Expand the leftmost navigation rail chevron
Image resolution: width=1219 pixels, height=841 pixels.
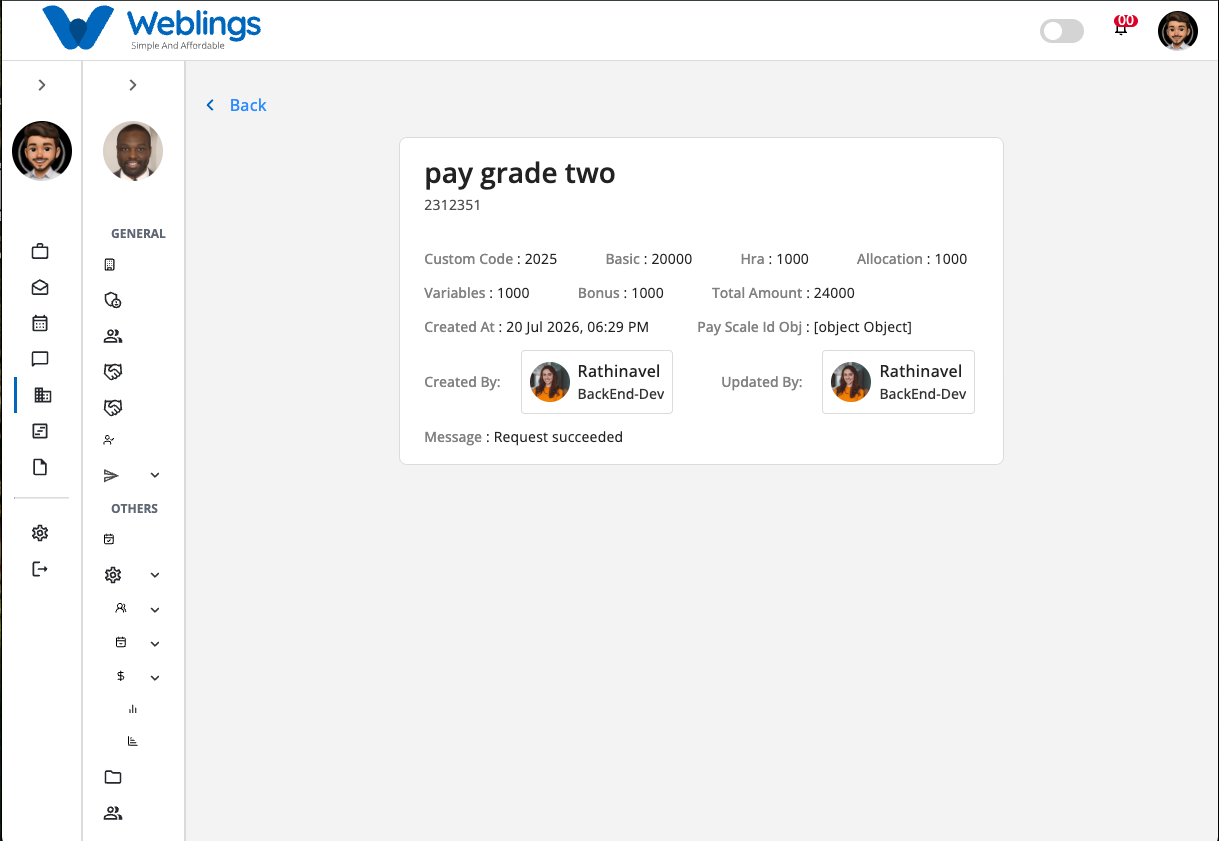pos(42,85)
